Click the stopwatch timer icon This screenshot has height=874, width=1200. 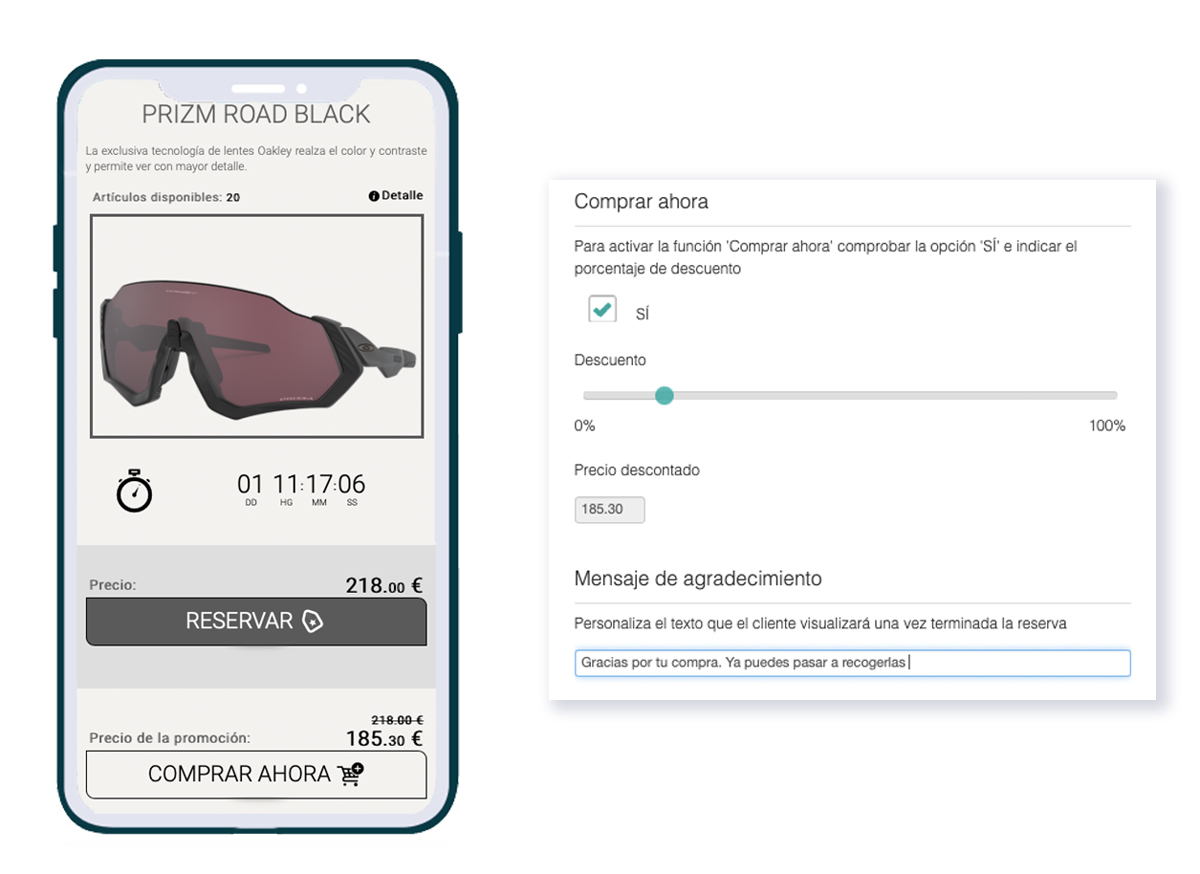coord(134,492)
